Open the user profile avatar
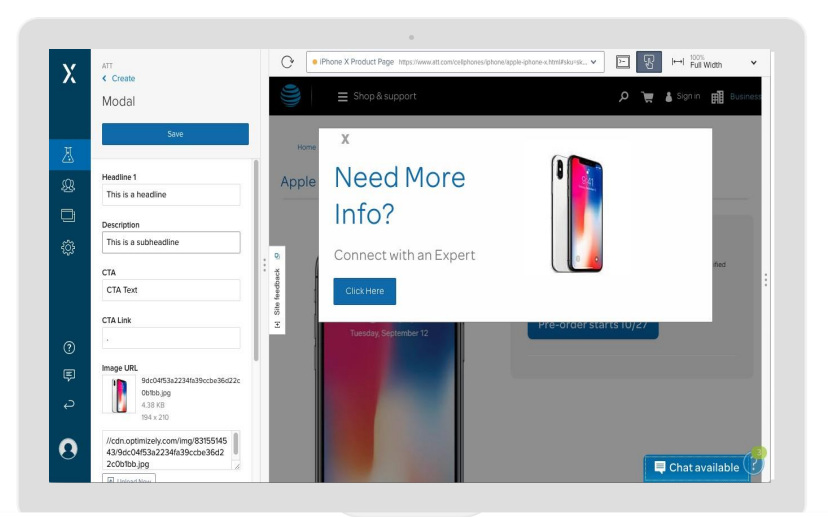Image resolution: width=828 pixels, height=517 pixels. [68, 449]
